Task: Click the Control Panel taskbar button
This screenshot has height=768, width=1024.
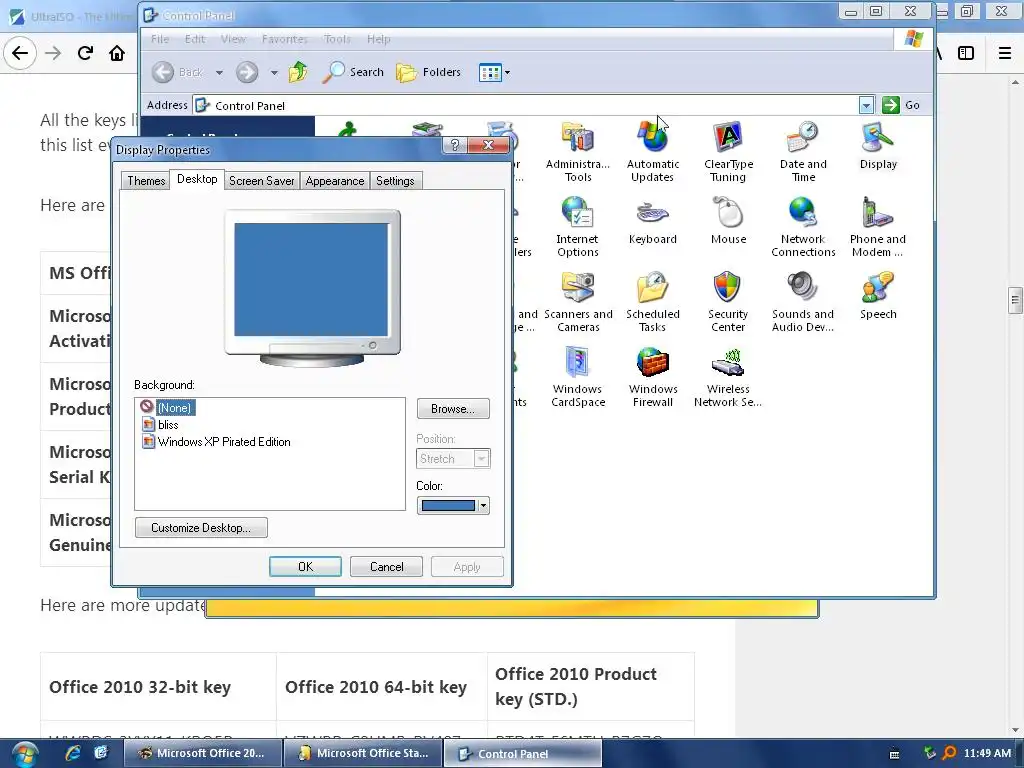Action: [522, 753]
